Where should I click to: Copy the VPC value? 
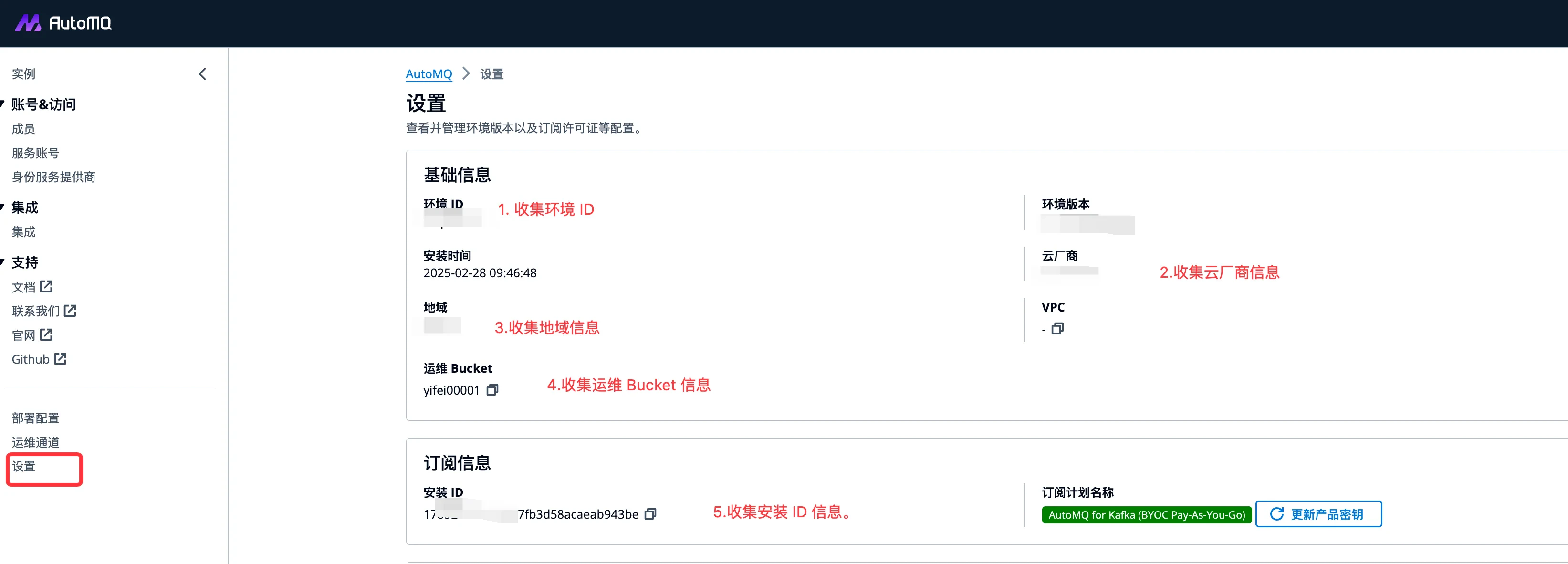(1057, 329)
